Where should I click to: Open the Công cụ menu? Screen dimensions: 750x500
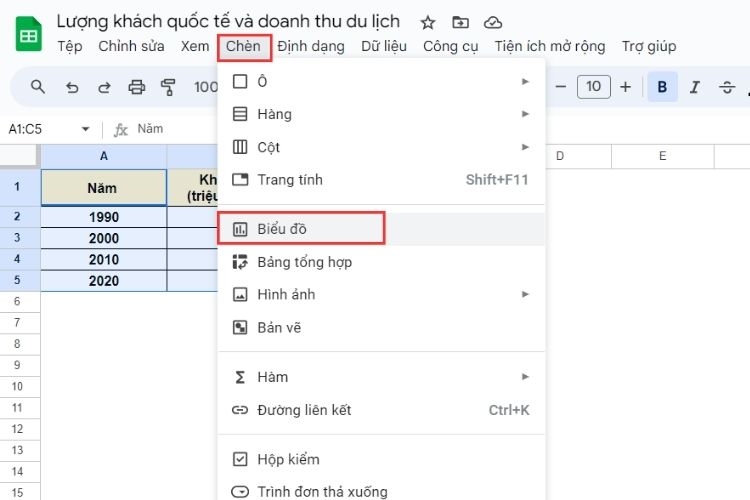tap(451, 46)
